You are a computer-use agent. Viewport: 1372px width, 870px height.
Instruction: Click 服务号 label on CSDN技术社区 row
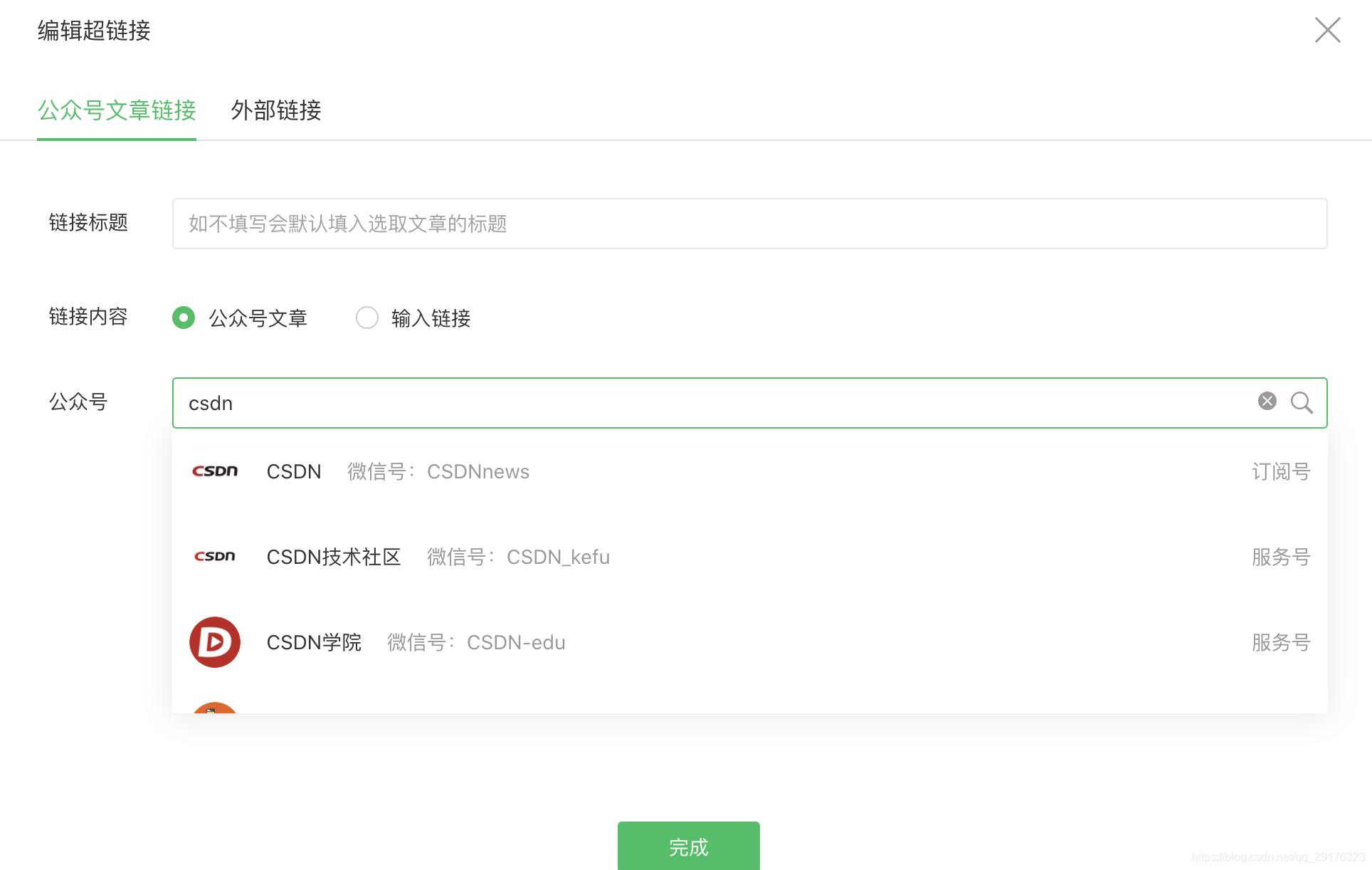point(1281,557)
